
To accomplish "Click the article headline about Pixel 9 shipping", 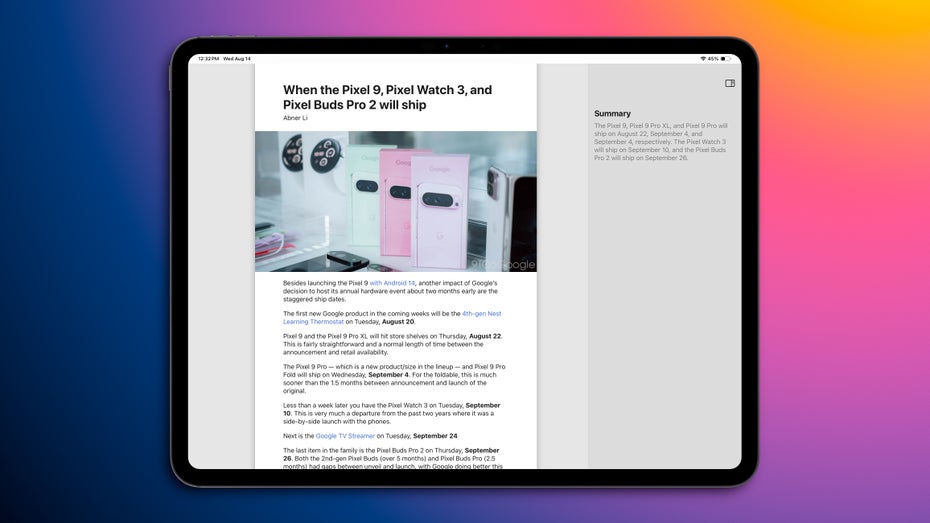I will point(387,97).
